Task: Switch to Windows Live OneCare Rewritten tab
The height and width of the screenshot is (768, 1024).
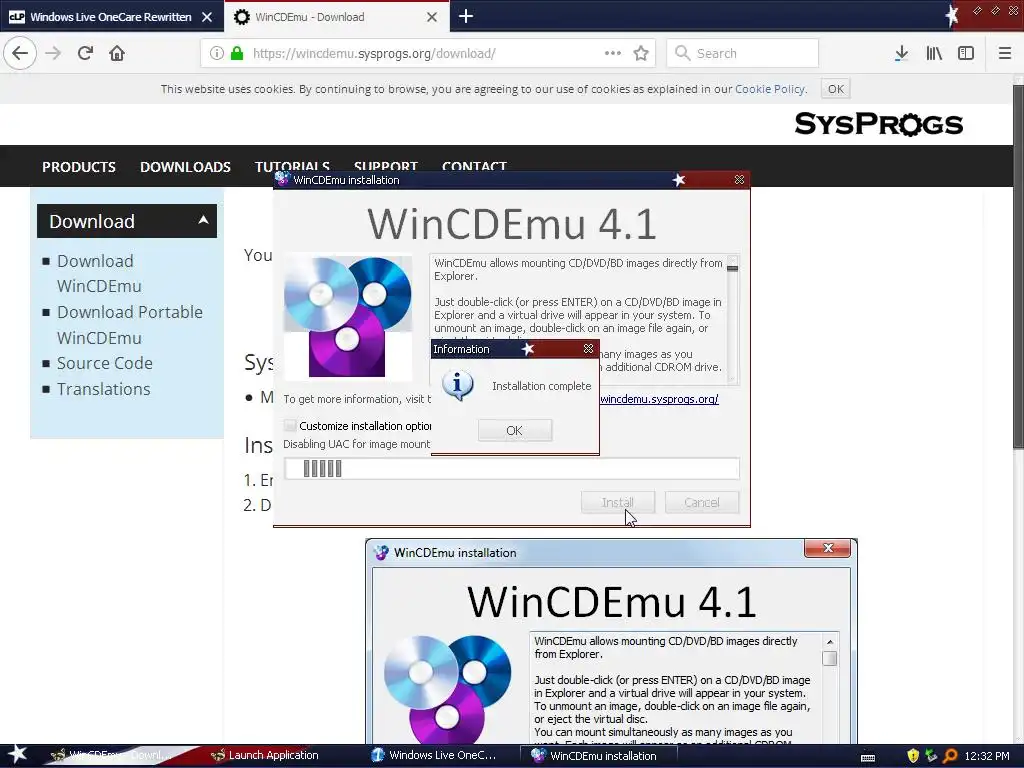Action: 112,17
